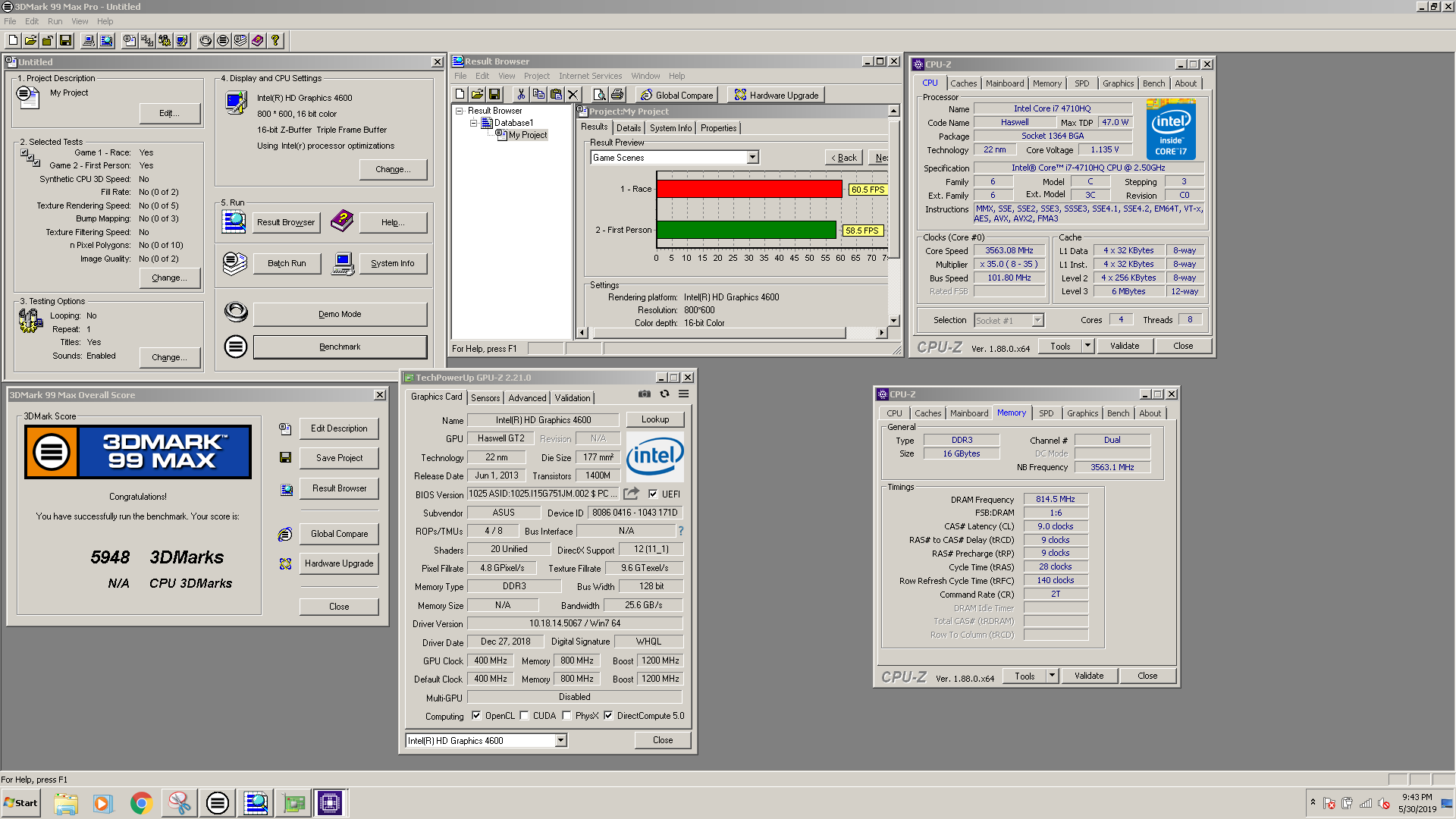
Task: Click Print icon in Result Browser toolbar
Action: coord(617,94)
